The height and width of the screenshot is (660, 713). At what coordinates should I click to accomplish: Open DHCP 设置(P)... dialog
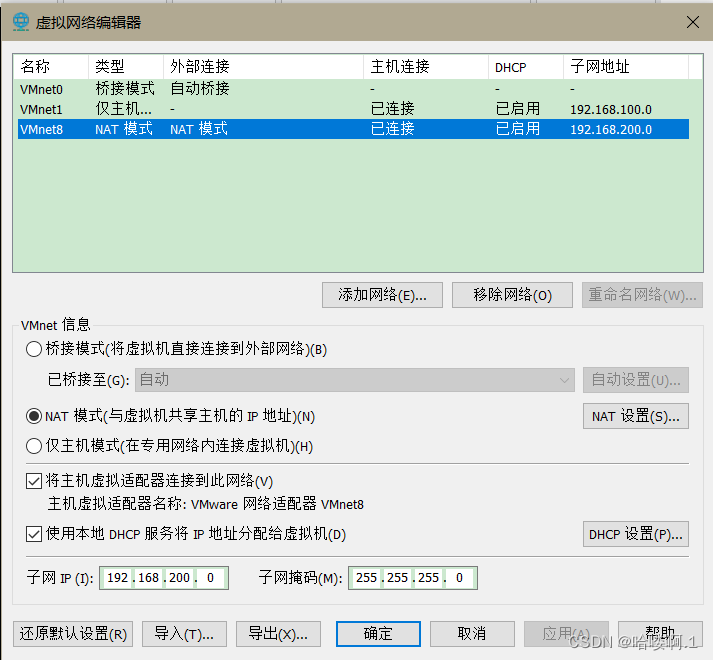pyautogui.click(x=636, y=534)
